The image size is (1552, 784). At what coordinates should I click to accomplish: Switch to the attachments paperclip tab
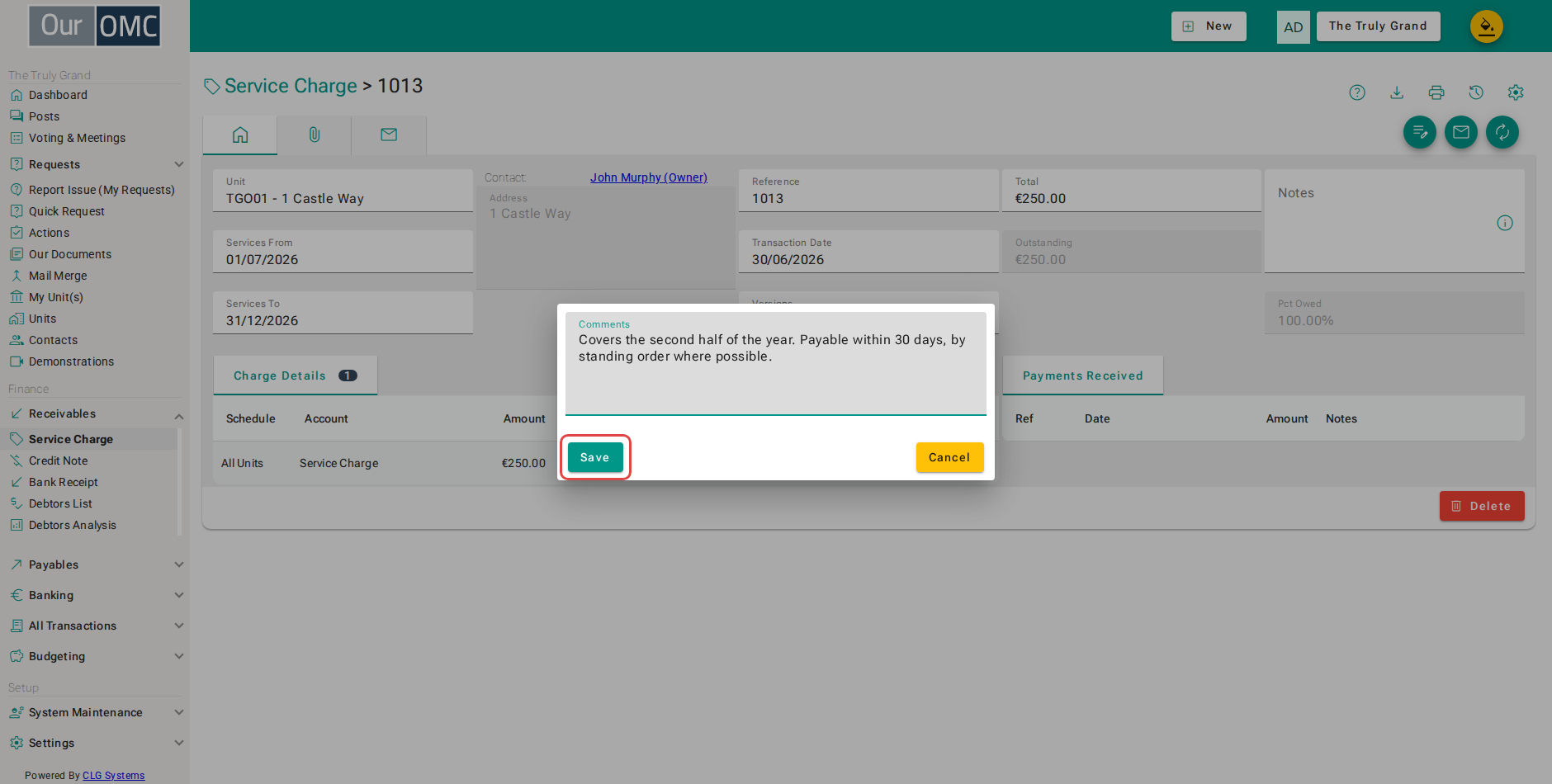click(x=315, y=135)
